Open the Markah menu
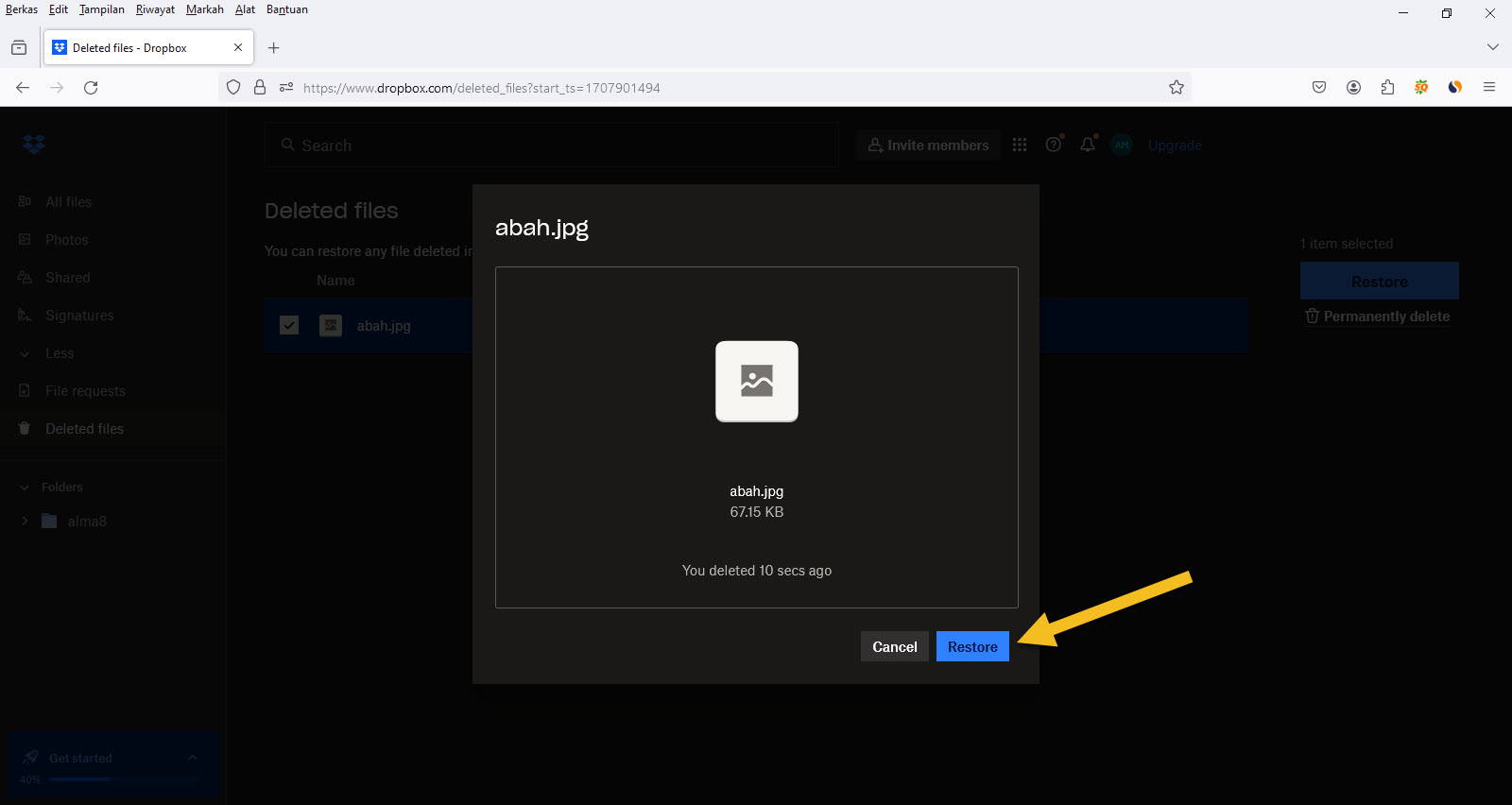The height and width of the screenshot is (805, 1512). [204, 9]
